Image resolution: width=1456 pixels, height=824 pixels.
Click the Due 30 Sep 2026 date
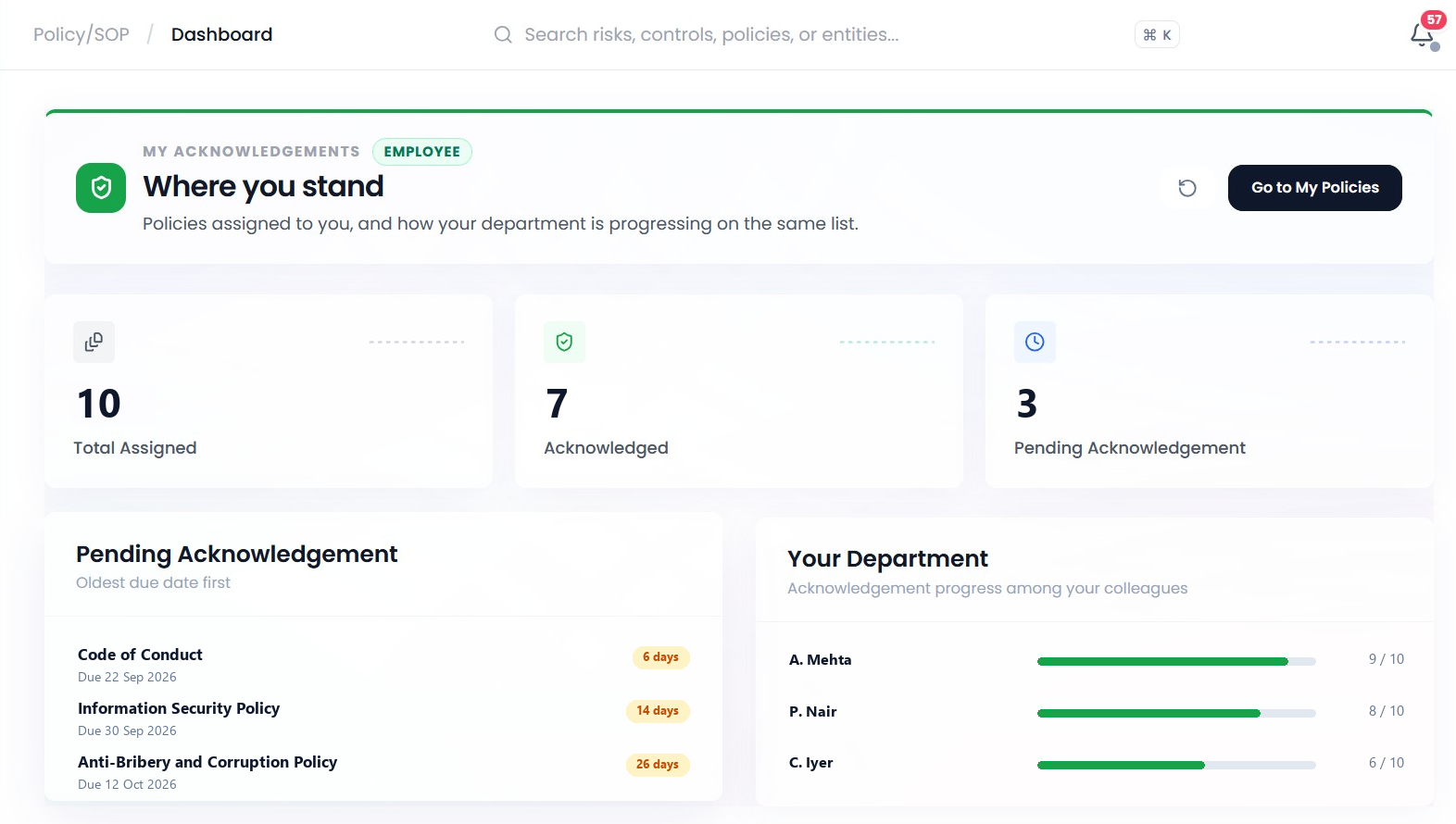tap(127, 730)
